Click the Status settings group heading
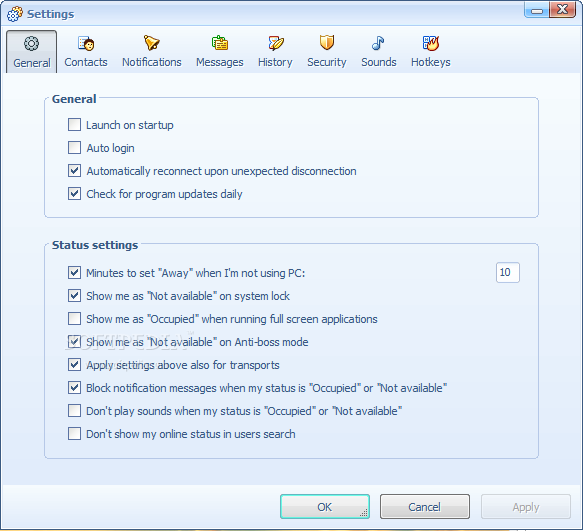The height and width of the screenshot is (531, 583). [x=95, y=245]
